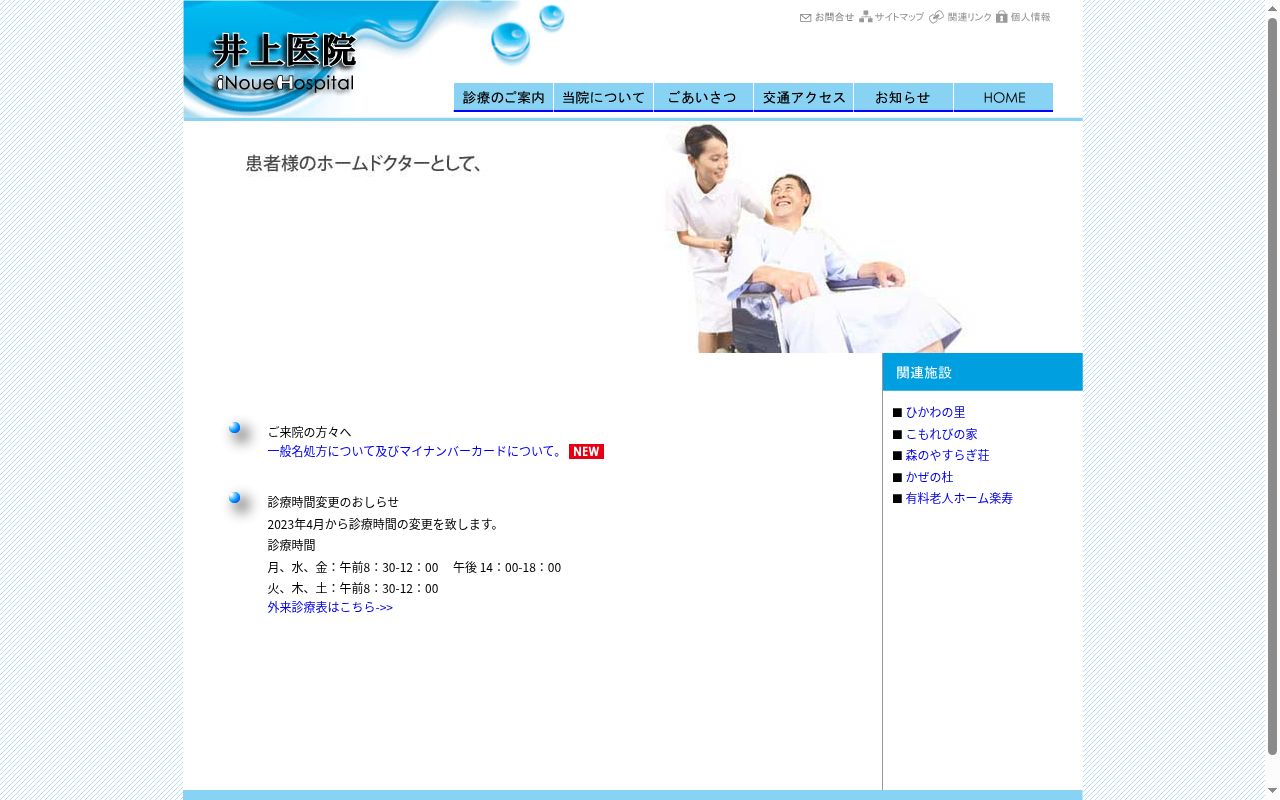1280x800 pixels.
Task: Click the ご来院の方々へ heading text
Action: coord(309,432)
